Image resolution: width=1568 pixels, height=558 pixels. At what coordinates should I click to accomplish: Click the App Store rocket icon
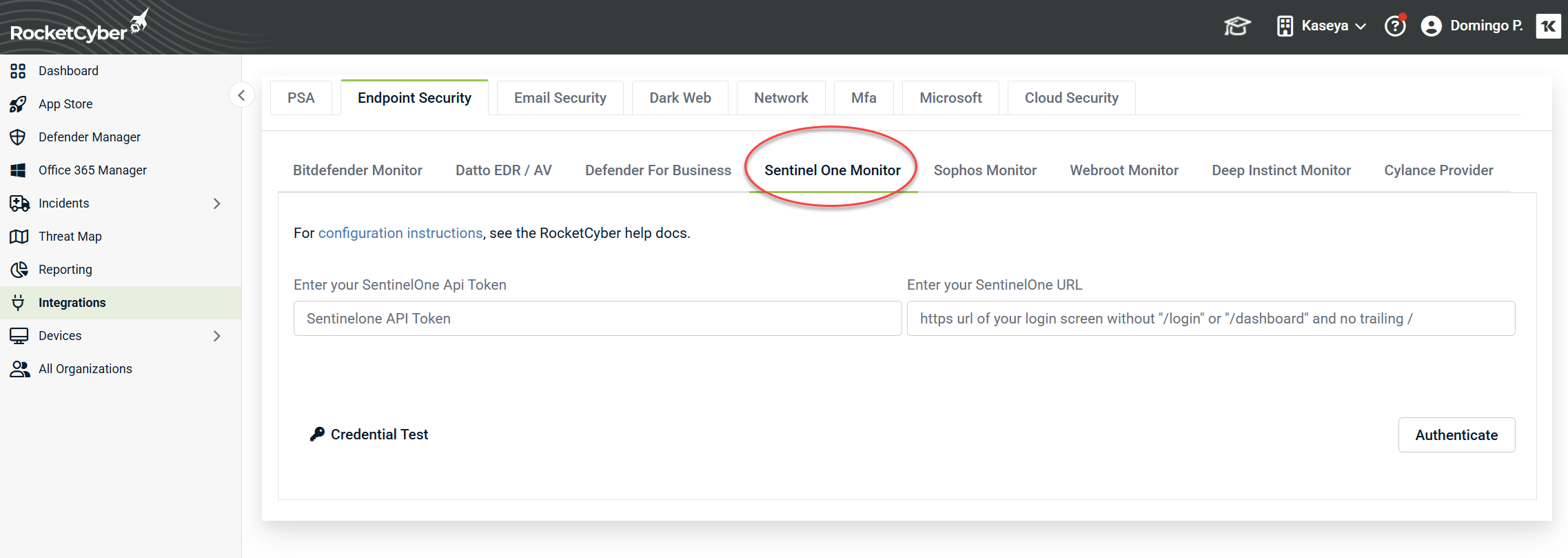pos(19,104)
